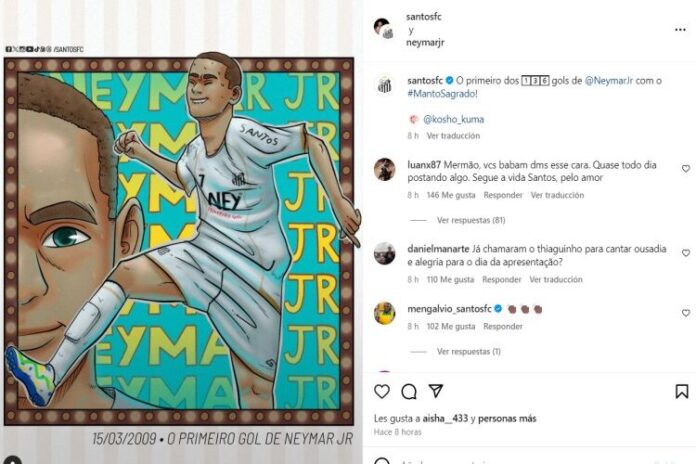The width and height of the screenshot is (696, 464).
Task: View likes from personas más
Action: 507,418
